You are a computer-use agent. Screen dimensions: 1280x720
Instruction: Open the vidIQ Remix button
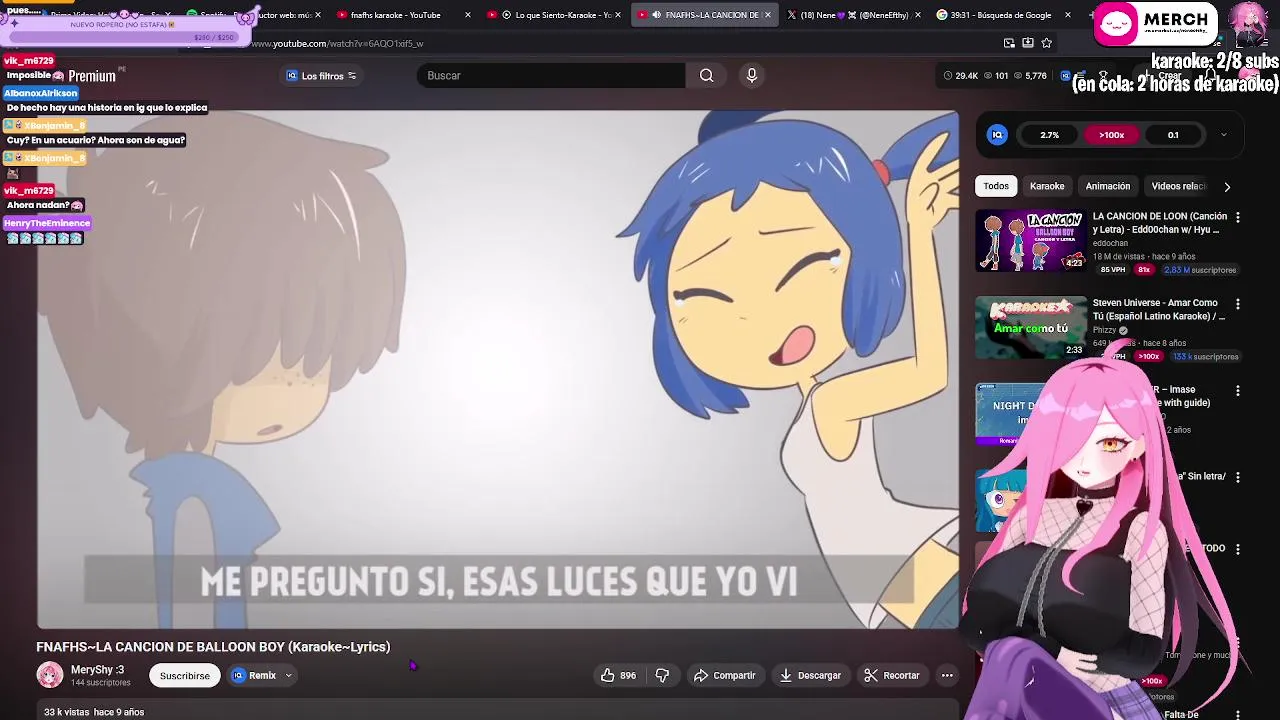coord(253,676)
